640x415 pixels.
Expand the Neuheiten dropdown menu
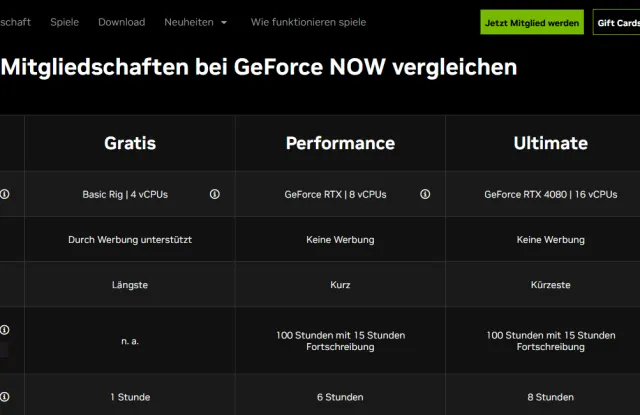[x=196, y=22]
